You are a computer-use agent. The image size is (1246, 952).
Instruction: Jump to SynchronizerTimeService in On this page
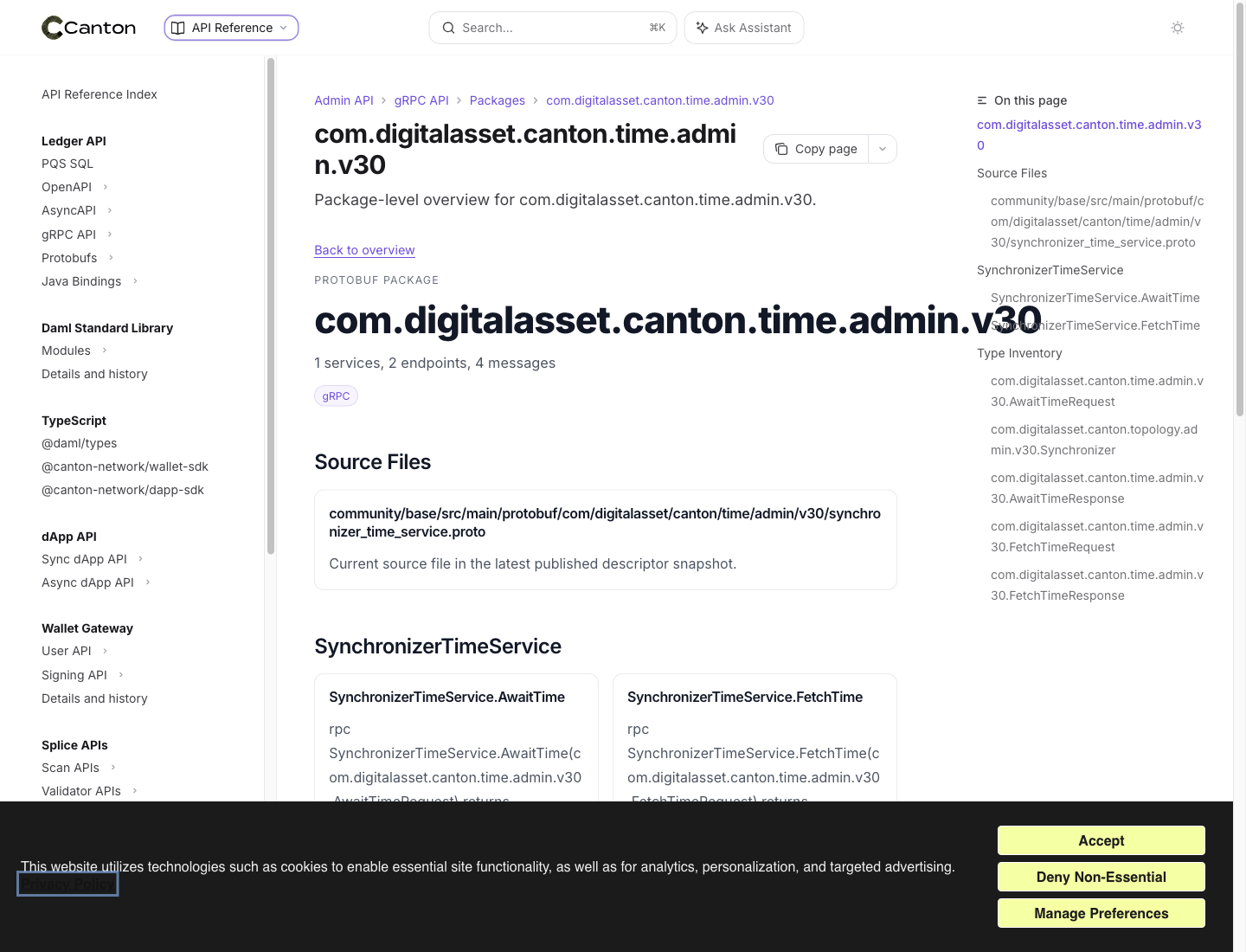(x=1050, y=270)
